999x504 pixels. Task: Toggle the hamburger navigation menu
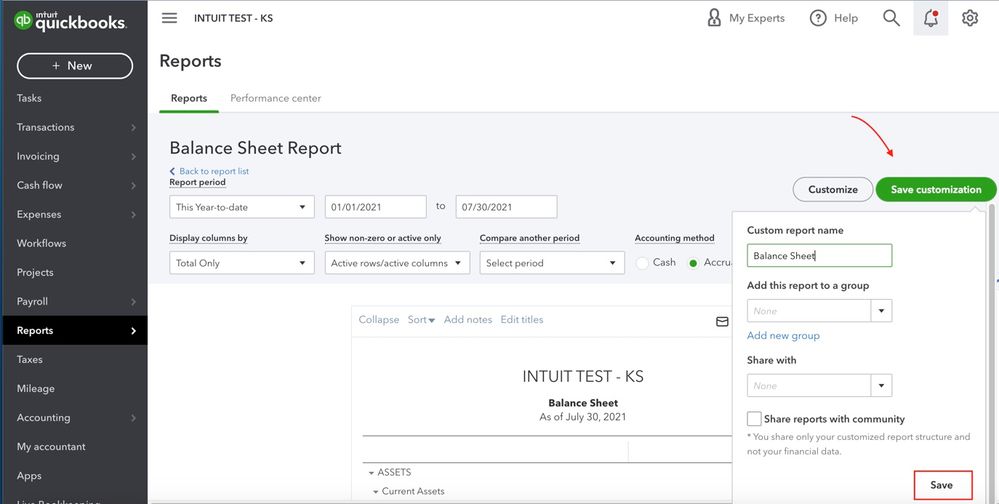tap(169, 18)
